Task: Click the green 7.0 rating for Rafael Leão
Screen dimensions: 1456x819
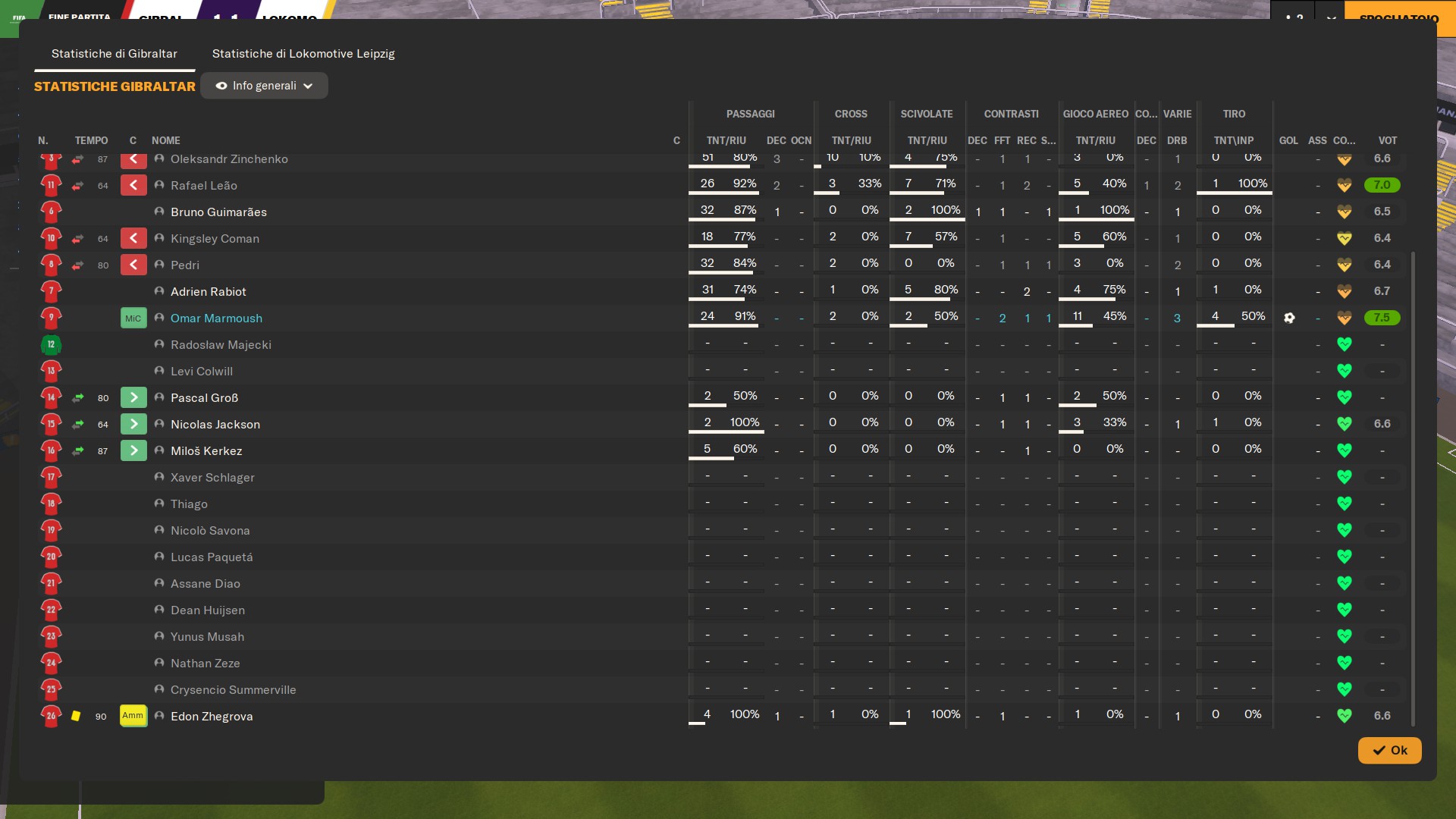Action: (1381, 185)
